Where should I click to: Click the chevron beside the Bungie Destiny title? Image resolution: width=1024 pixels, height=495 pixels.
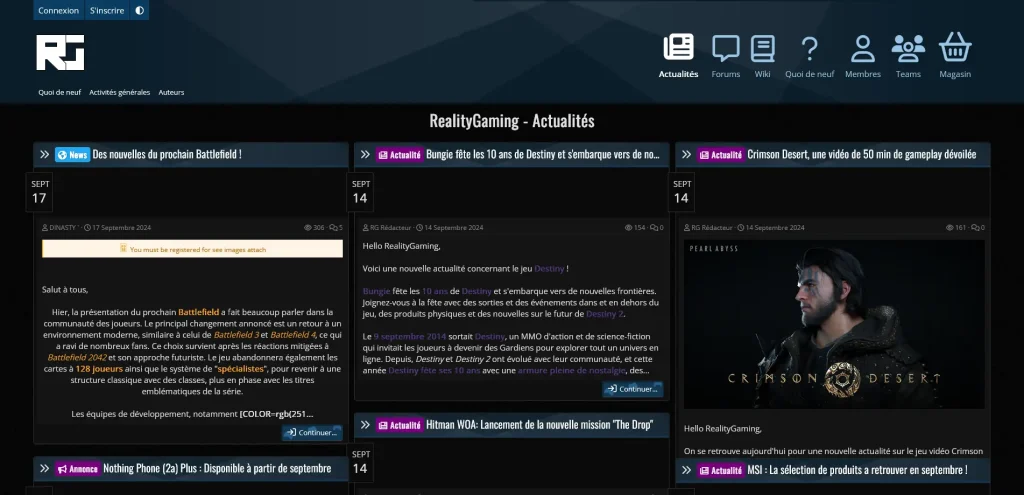pos(365,155)
